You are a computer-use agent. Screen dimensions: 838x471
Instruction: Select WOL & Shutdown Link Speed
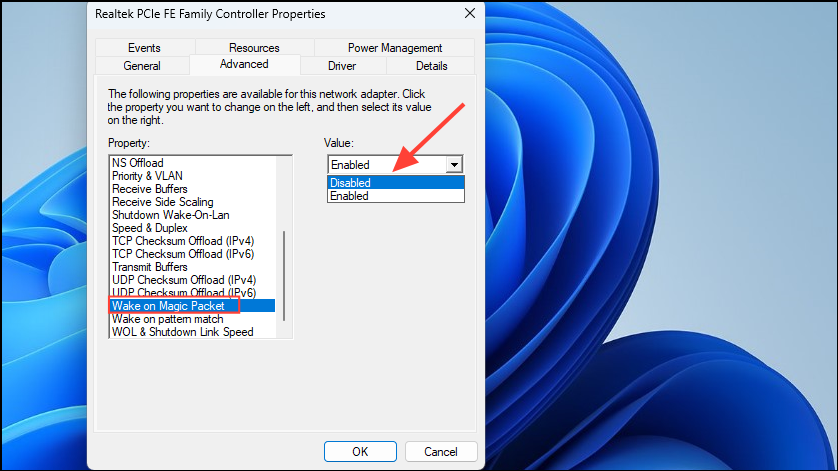click(x=183, y=332)
